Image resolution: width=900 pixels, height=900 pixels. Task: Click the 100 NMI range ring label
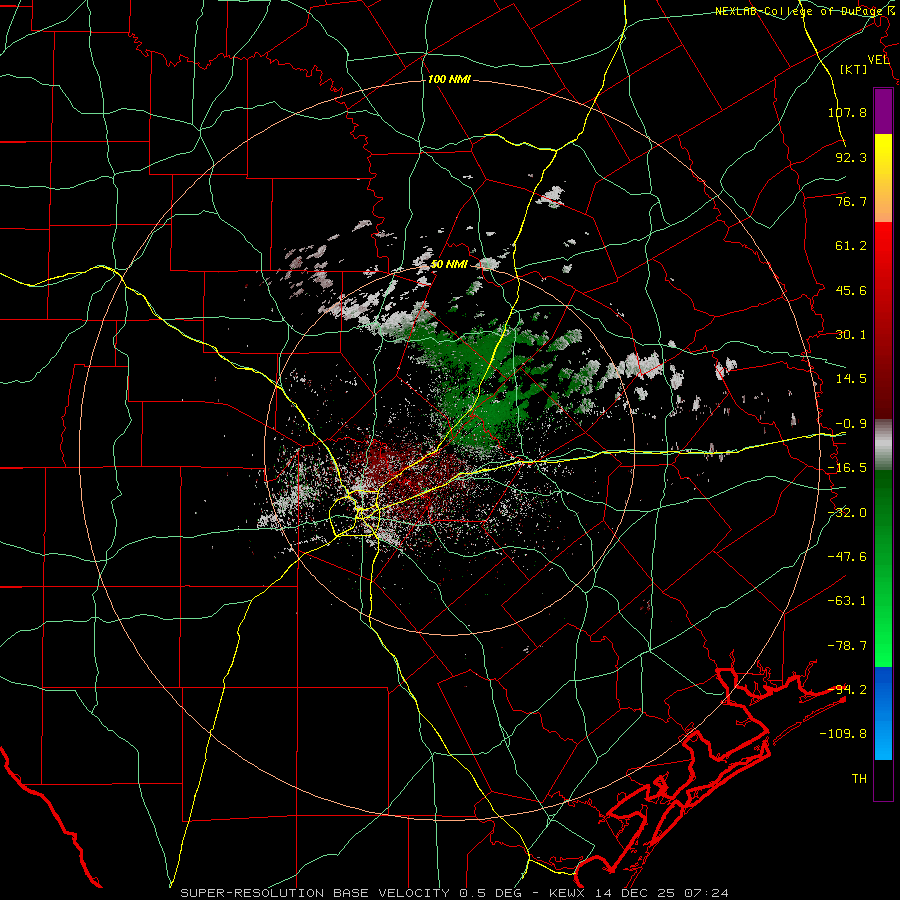point(449,79)
